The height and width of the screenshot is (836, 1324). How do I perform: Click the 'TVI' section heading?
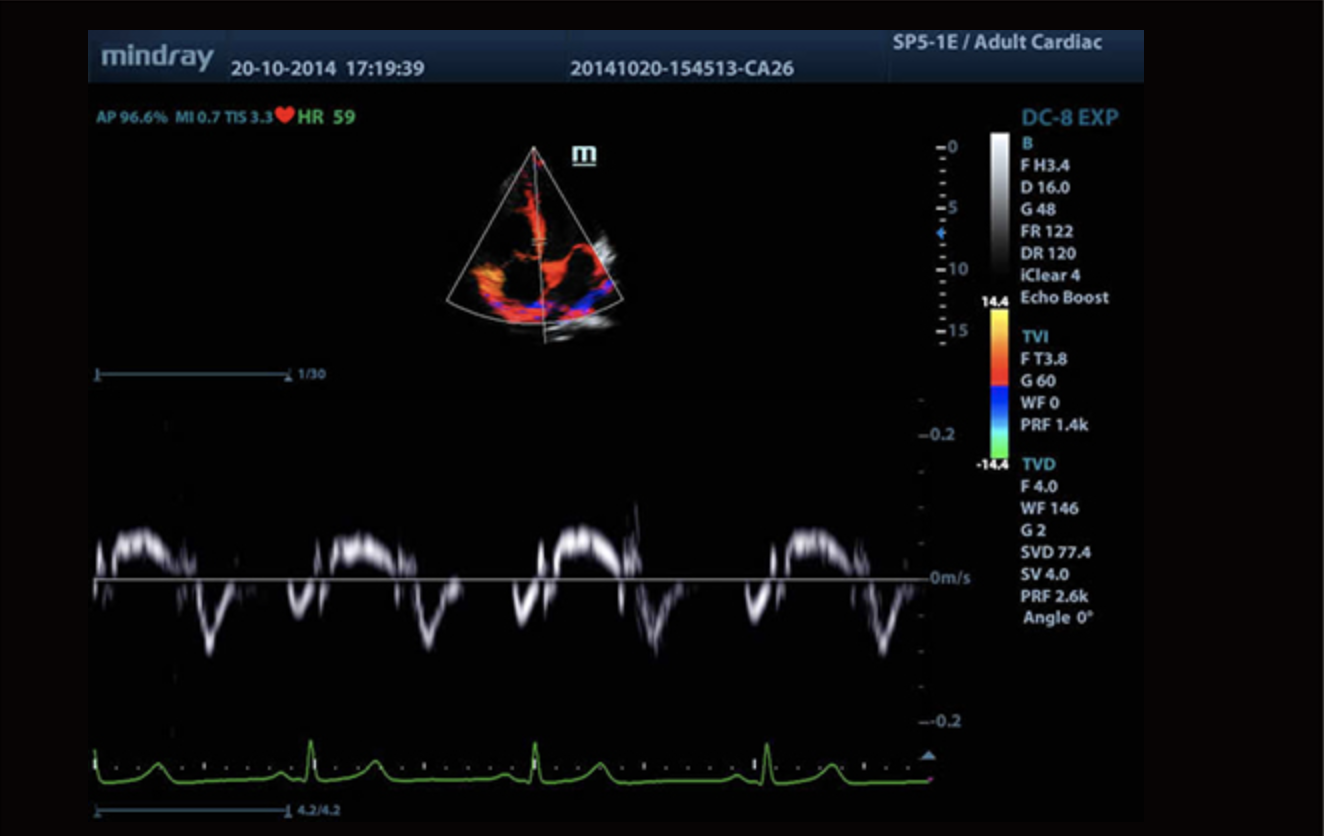(1036, 337)
